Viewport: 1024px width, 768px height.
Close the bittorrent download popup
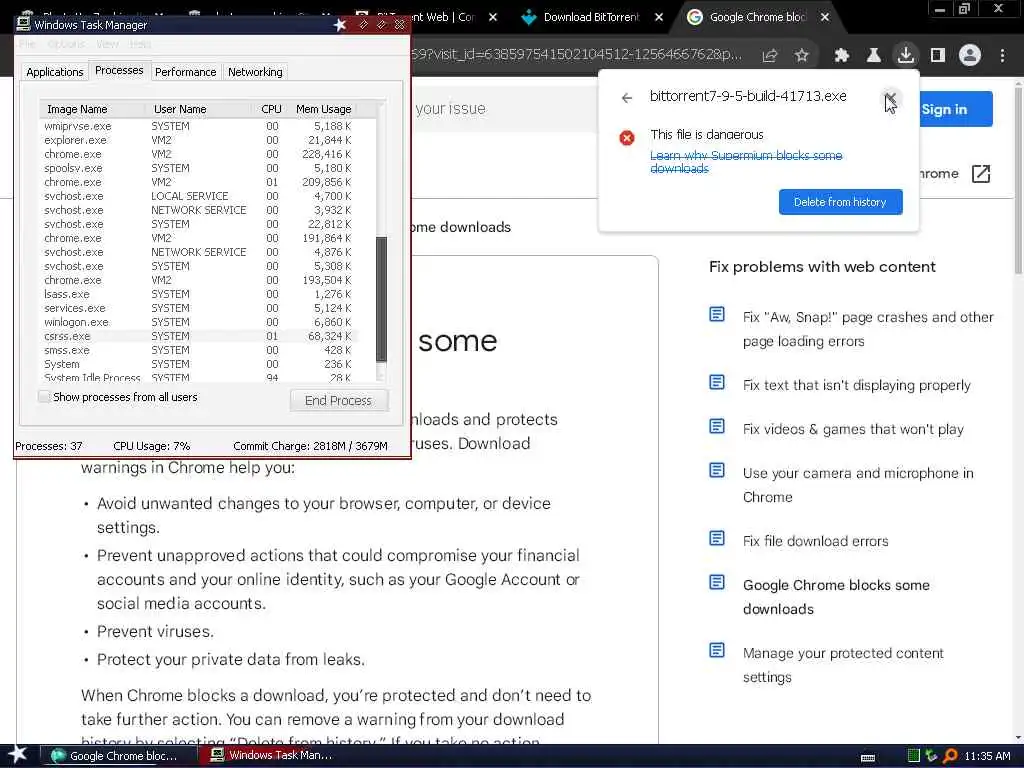(x=889, y=98)
